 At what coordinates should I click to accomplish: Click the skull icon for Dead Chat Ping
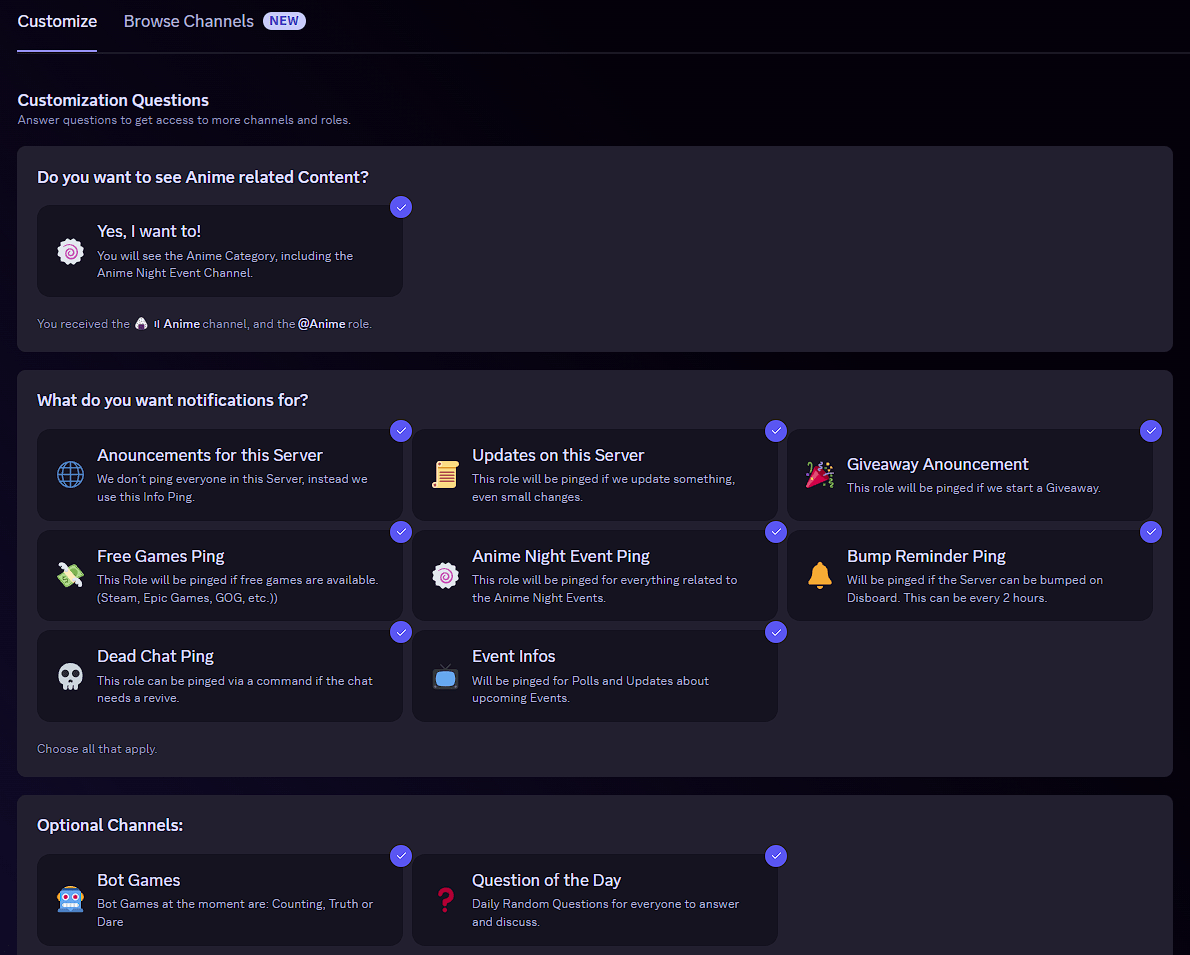(70, 676)
